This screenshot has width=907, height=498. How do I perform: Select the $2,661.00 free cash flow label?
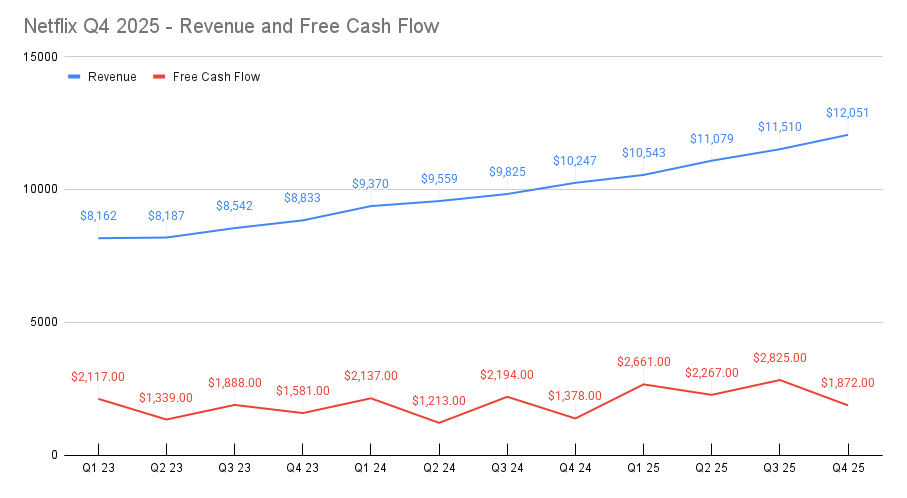(x=643, y=362)
